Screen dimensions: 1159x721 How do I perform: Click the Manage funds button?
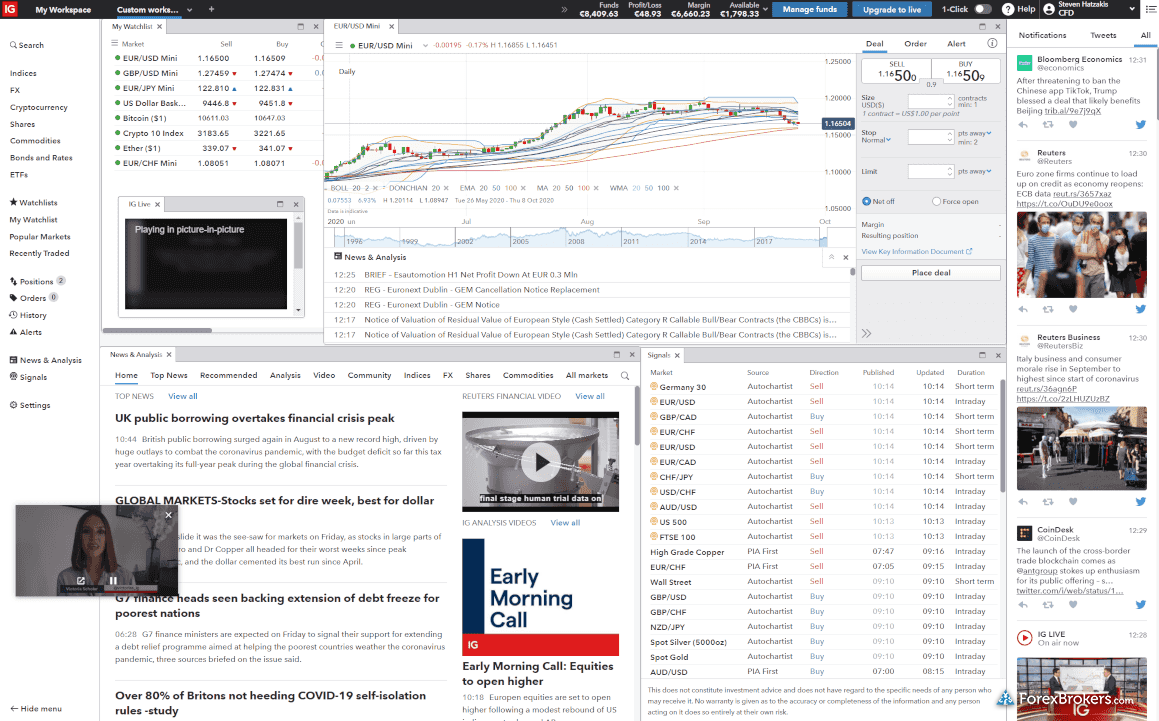pos(810,10)
